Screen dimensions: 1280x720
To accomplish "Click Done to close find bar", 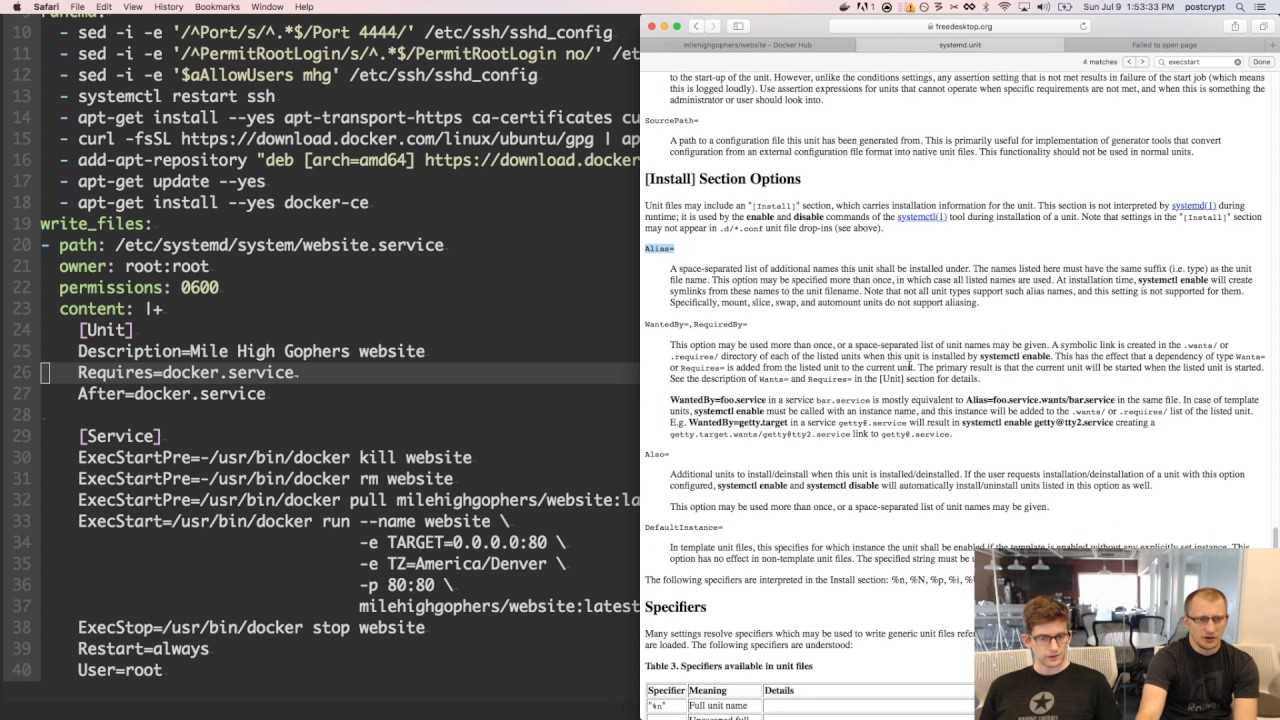I will point(1261,62).
